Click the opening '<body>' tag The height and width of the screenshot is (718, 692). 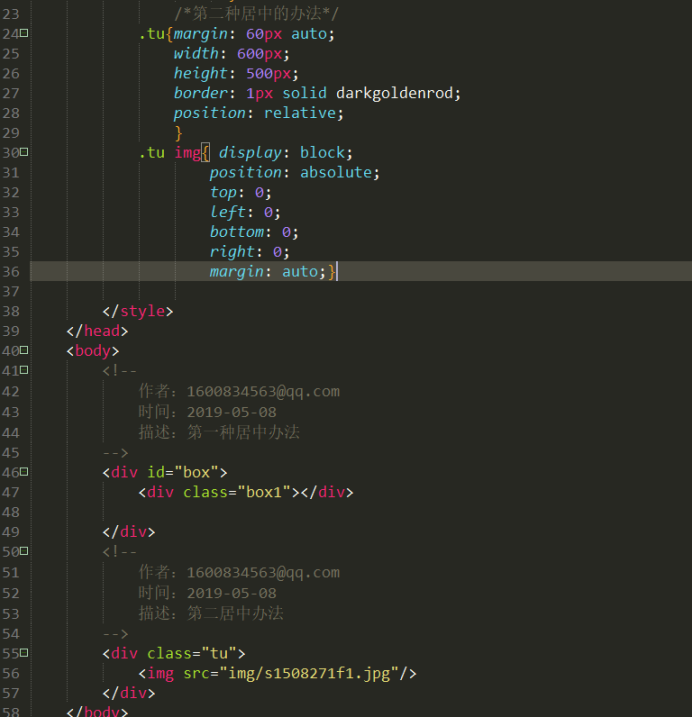coord(93,351)
